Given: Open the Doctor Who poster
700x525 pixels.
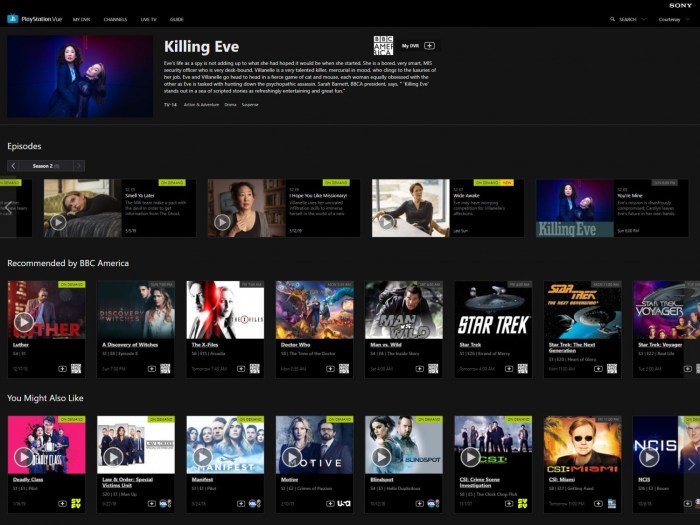Looking at the screenshot, I should 314,309.
